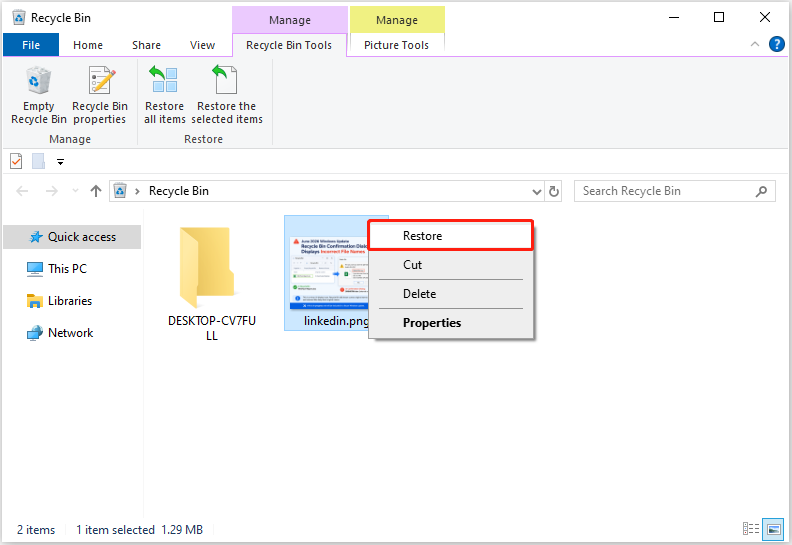Click the '2 items' status text
792x545 pixels.
click(36, 530)
